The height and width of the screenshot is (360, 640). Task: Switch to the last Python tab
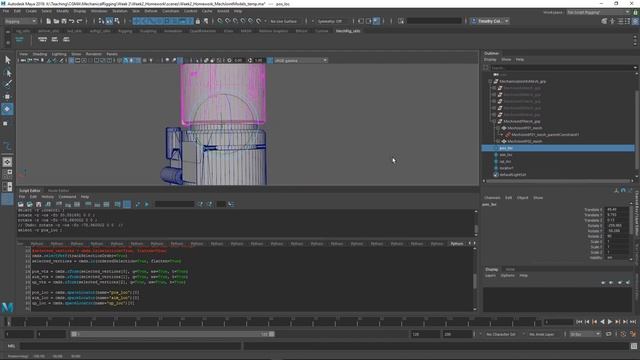click(x=456, y=244)
